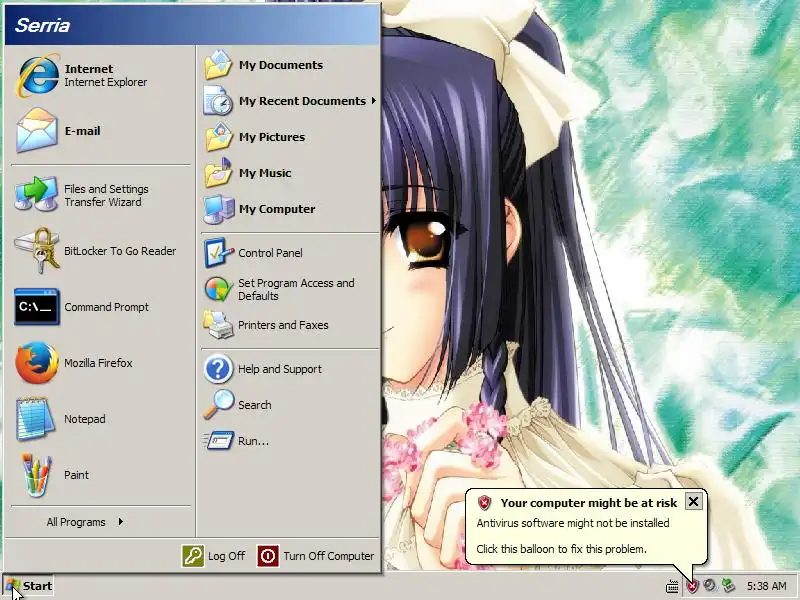Open Printers and Faxes icon
This screenshot has width=800, height=600.
[x=218, y=325]
